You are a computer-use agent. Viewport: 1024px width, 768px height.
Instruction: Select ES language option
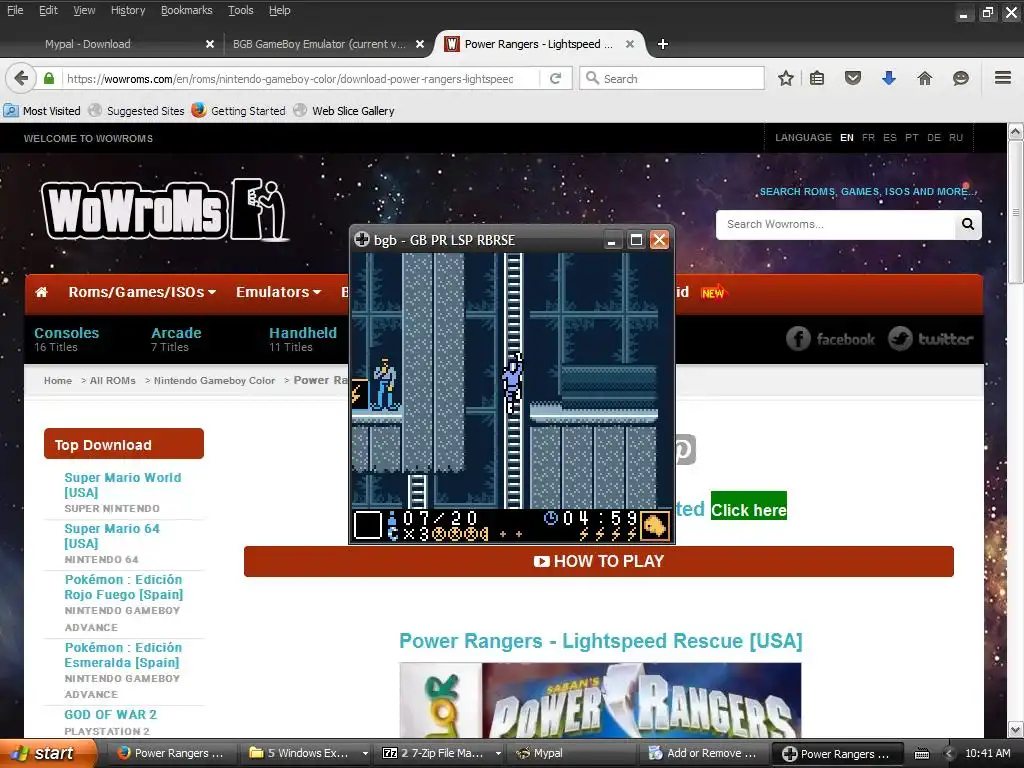[889, 138]
